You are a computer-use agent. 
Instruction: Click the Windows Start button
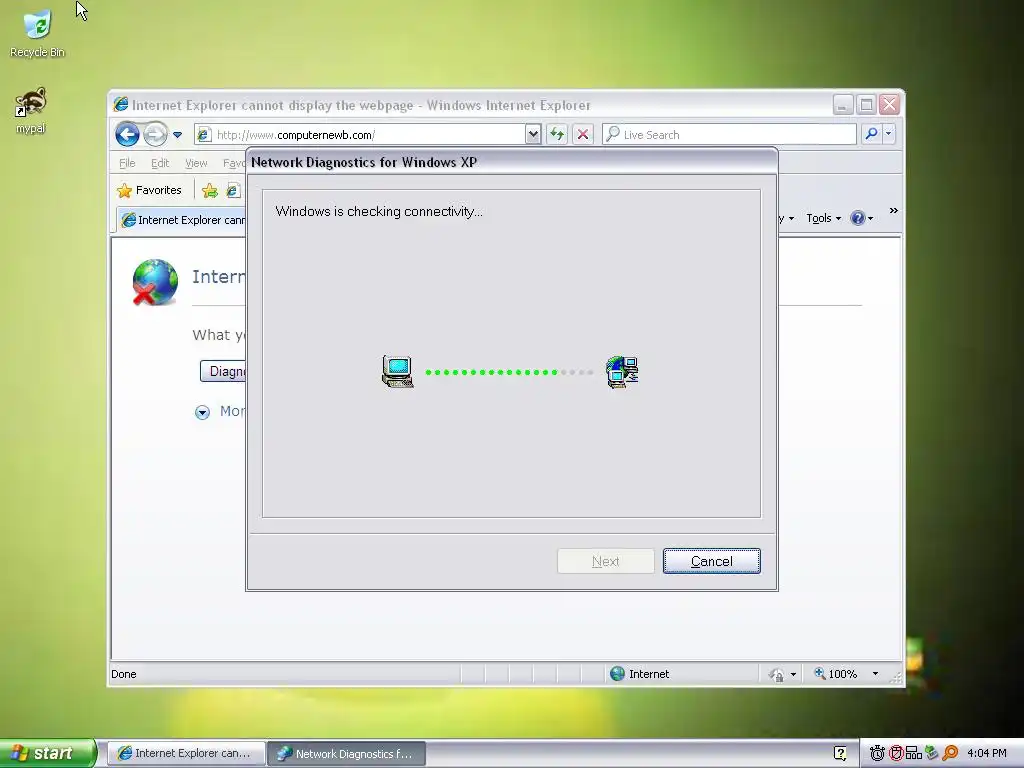click(x=48, y=753)
